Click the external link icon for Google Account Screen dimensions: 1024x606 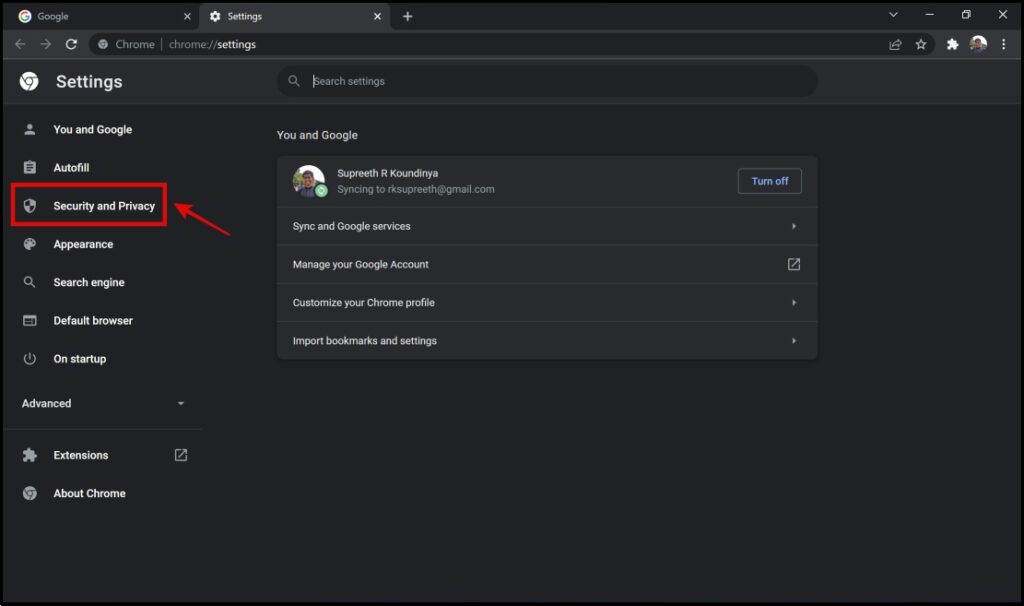pos(793,264)
